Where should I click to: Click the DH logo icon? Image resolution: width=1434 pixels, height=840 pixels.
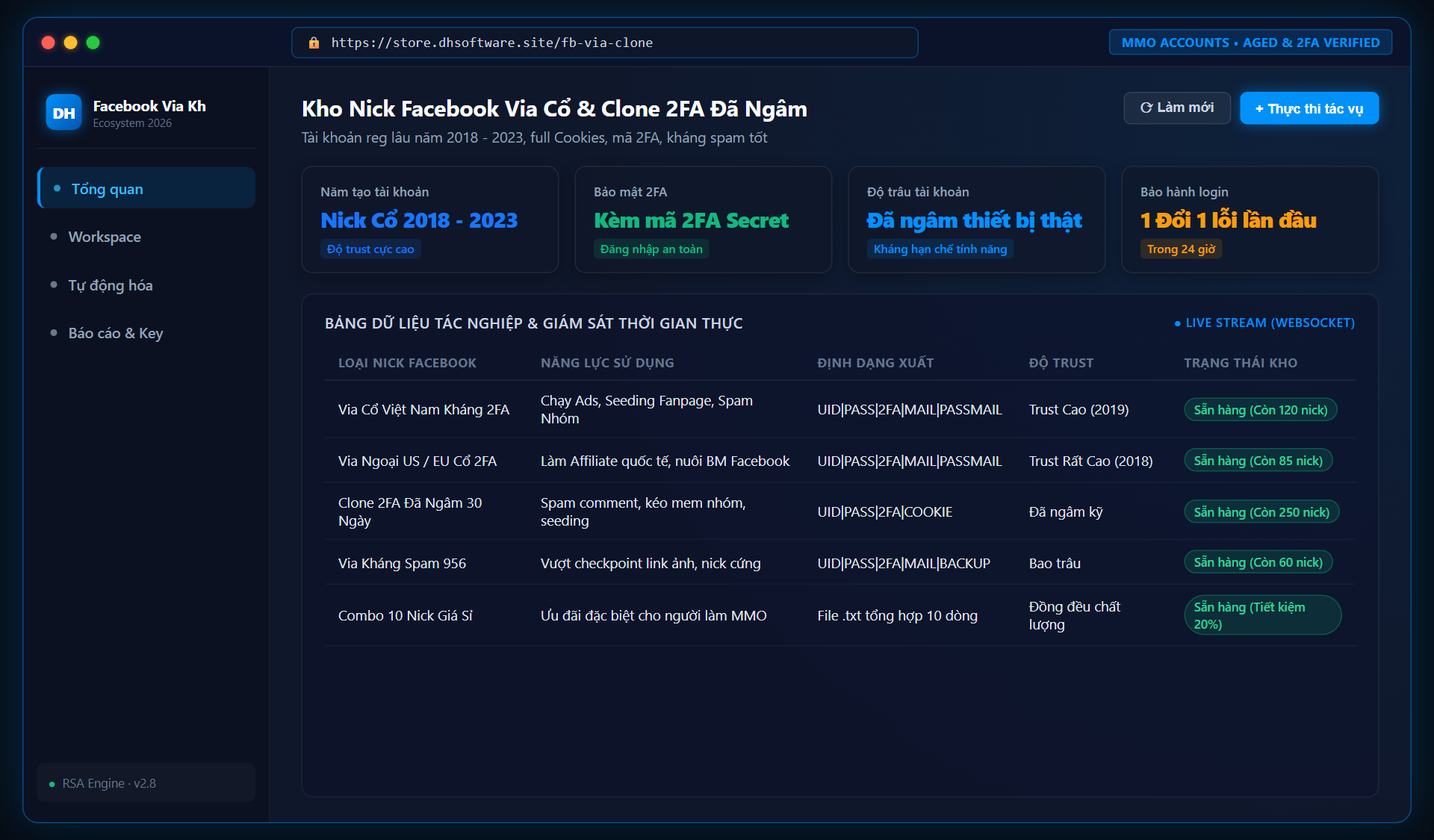pos(63,113)
